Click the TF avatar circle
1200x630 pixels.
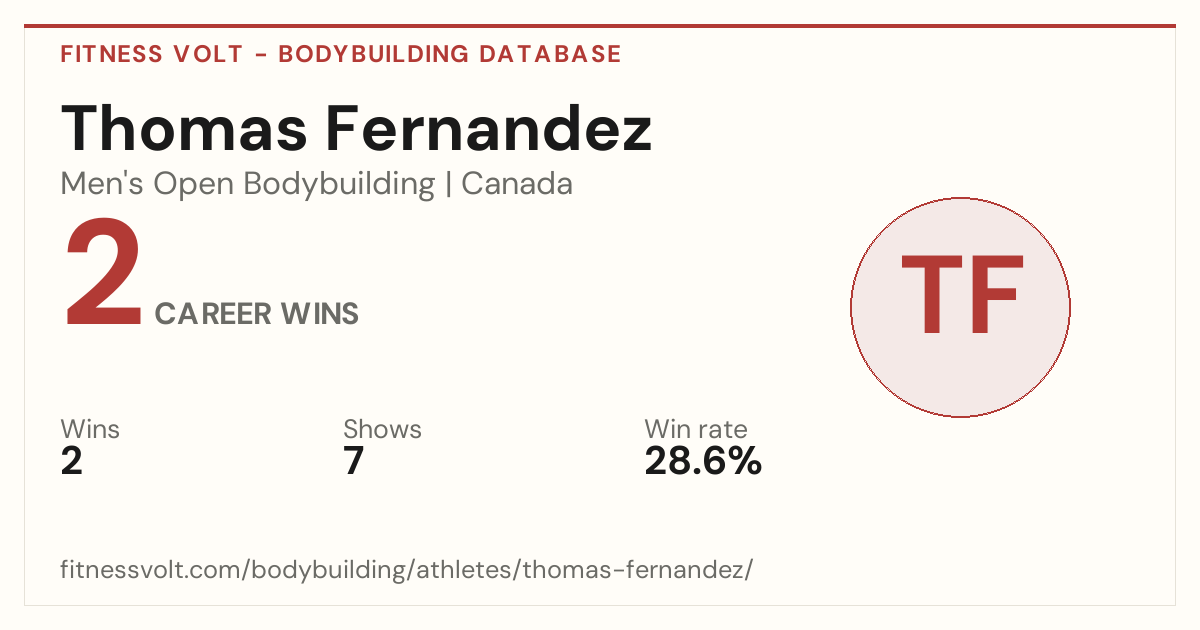[x=960, y=307]
